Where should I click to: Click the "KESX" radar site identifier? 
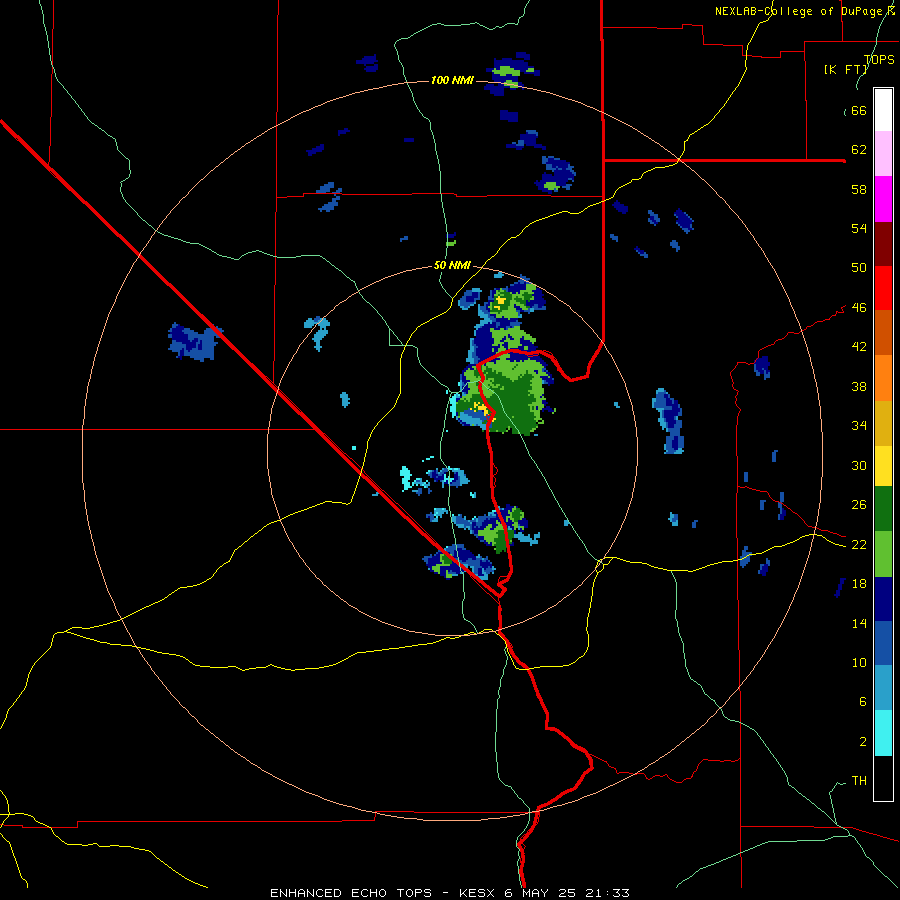(478, 893)
